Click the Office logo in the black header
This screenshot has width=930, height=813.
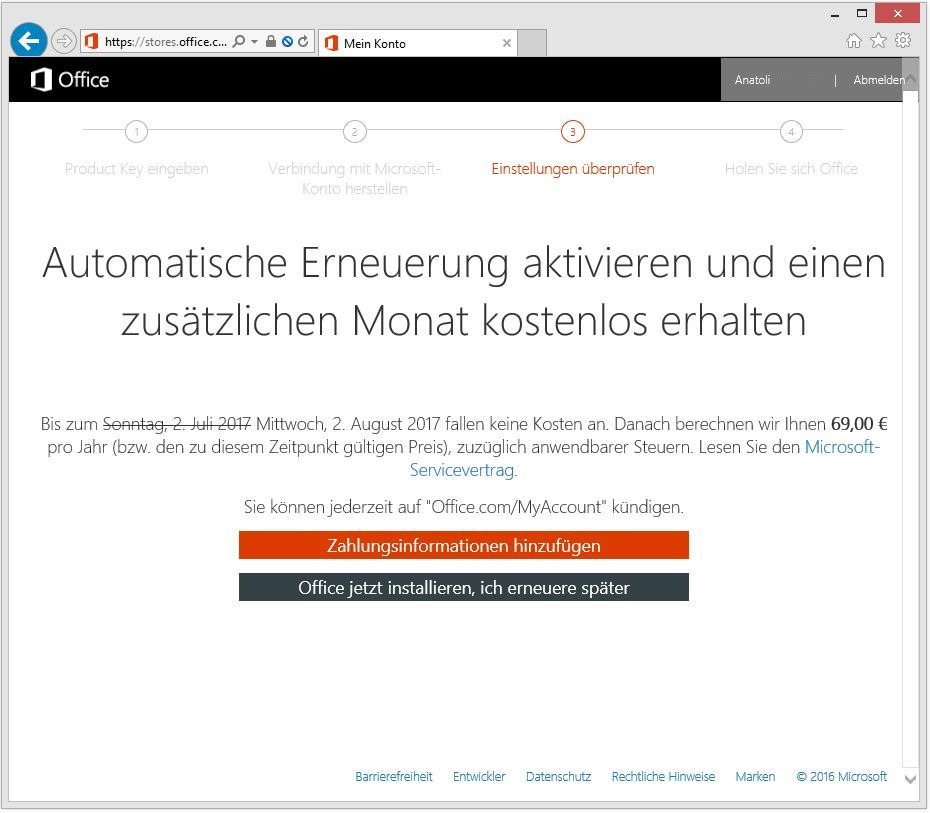(x=66, y=79)
